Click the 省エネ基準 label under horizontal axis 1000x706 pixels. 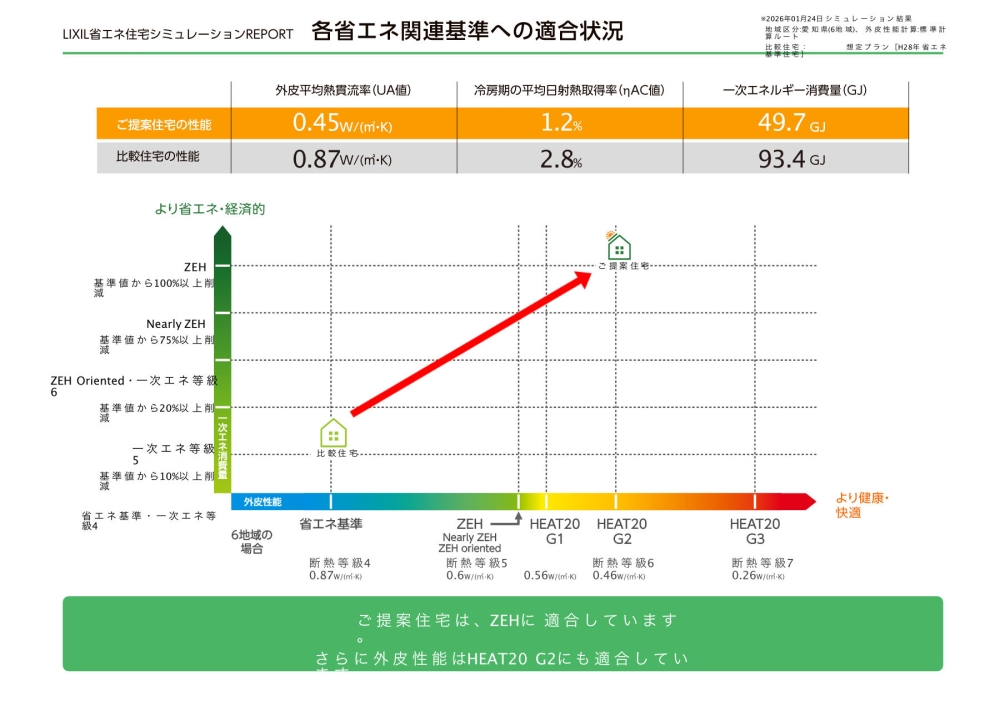(x=331, y=524)
